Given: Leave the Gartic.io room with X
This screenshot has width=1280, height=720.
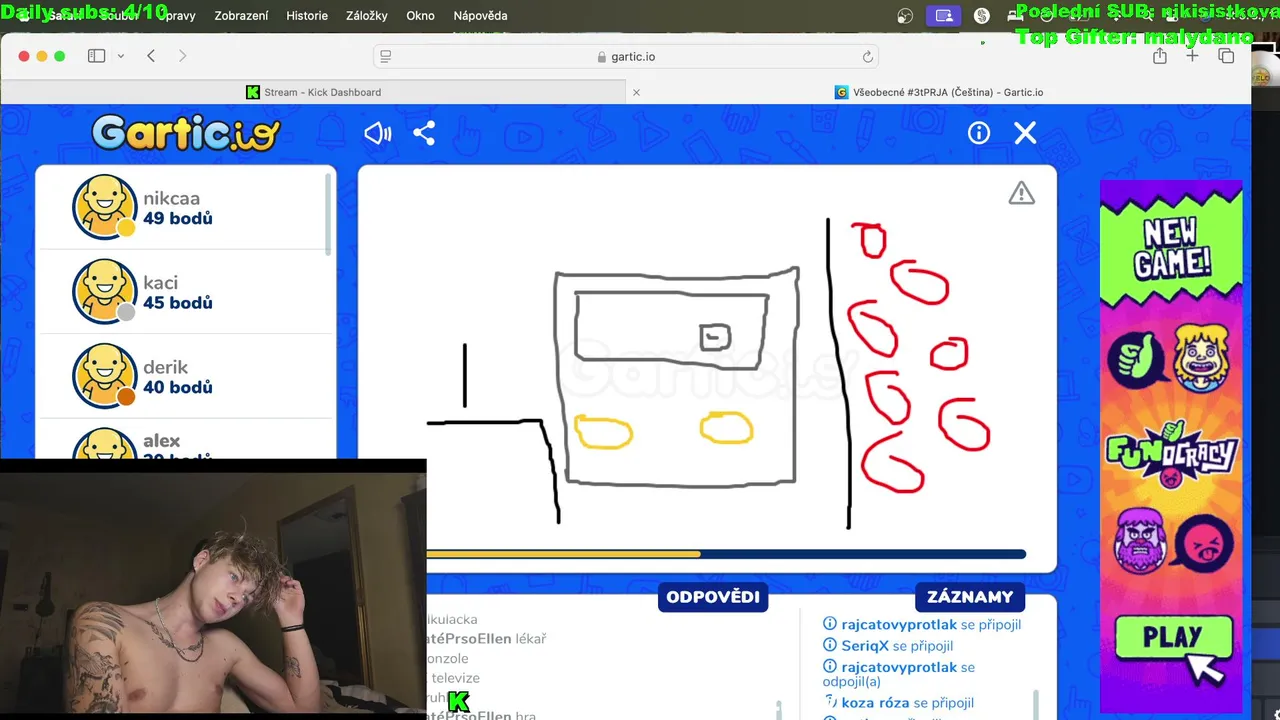Looking at the screenshot, I should click(x=1025, y=133).
